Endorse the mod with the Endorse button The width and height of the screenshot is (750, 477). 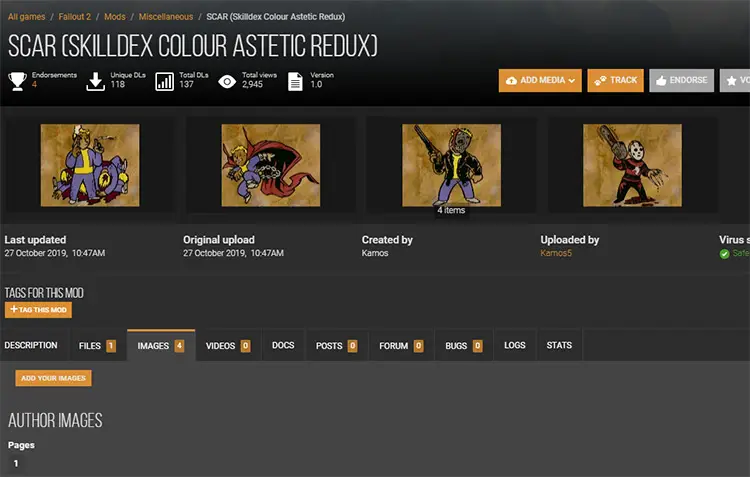click(681, 80)
